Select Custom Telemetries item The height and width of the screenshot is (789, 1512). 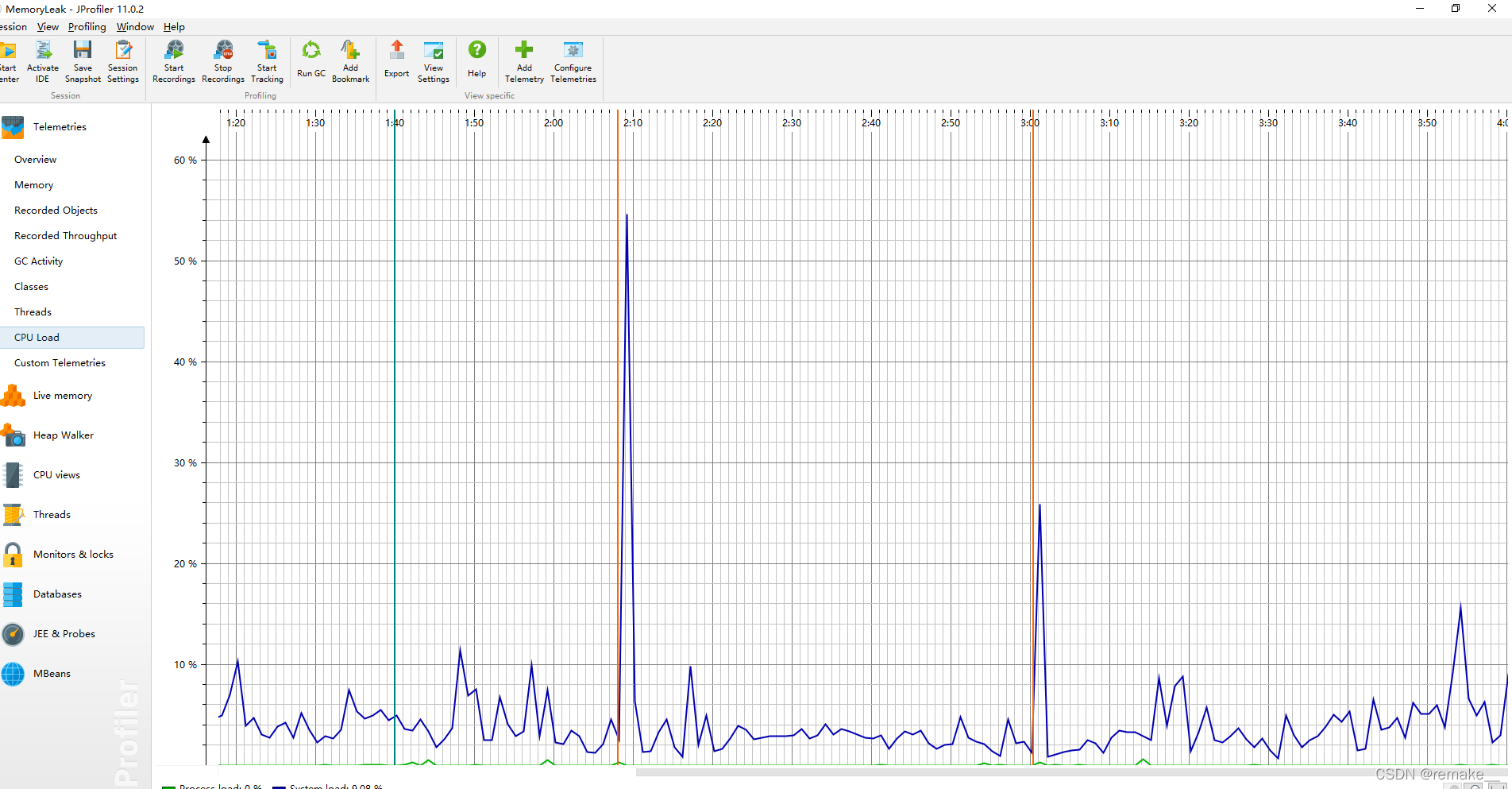(60, 363)
